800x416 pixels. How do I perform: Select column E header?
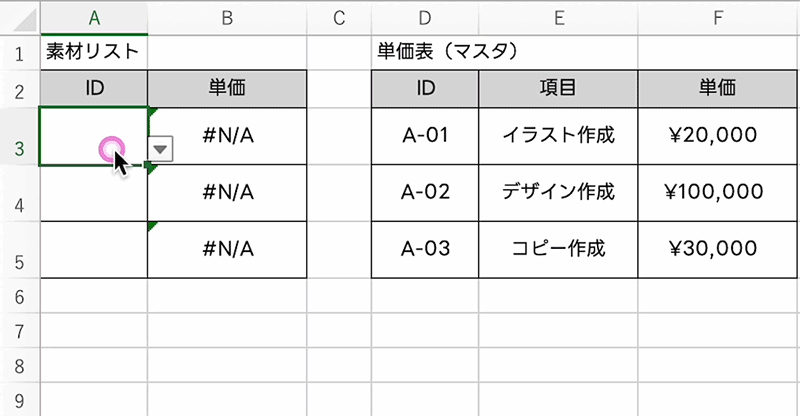coord(558,17)
